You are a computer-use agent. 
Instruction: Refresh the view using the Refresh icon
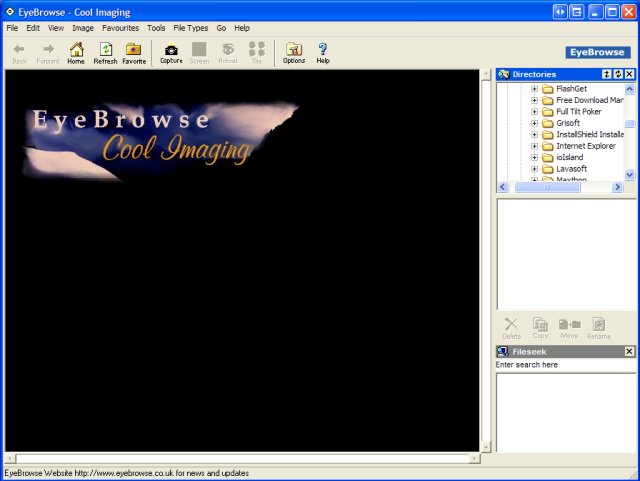pyautogui.click(x=105, y=52)
